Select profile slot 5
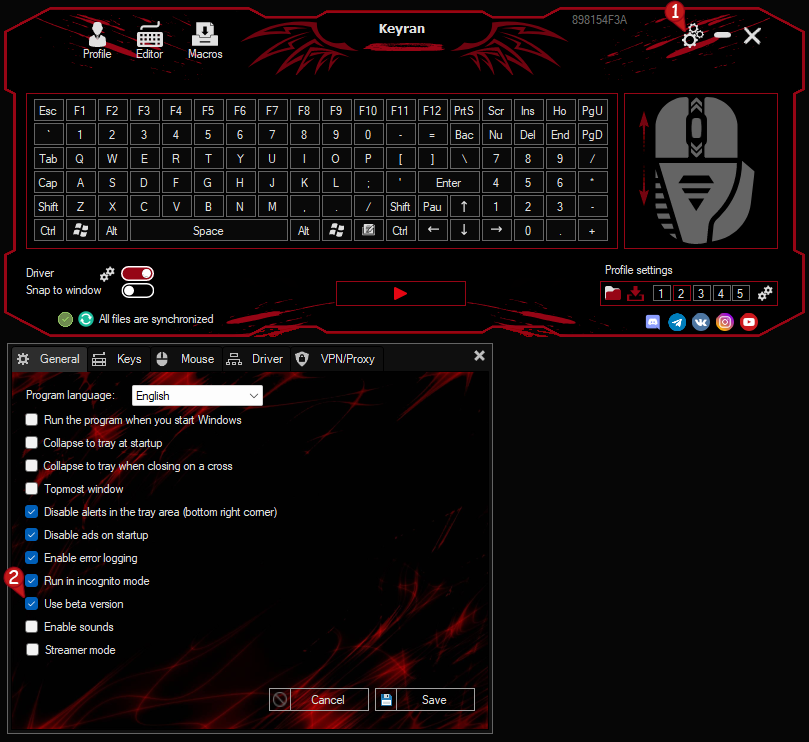This screenshot has height=742, width=809. click(740, 294)
